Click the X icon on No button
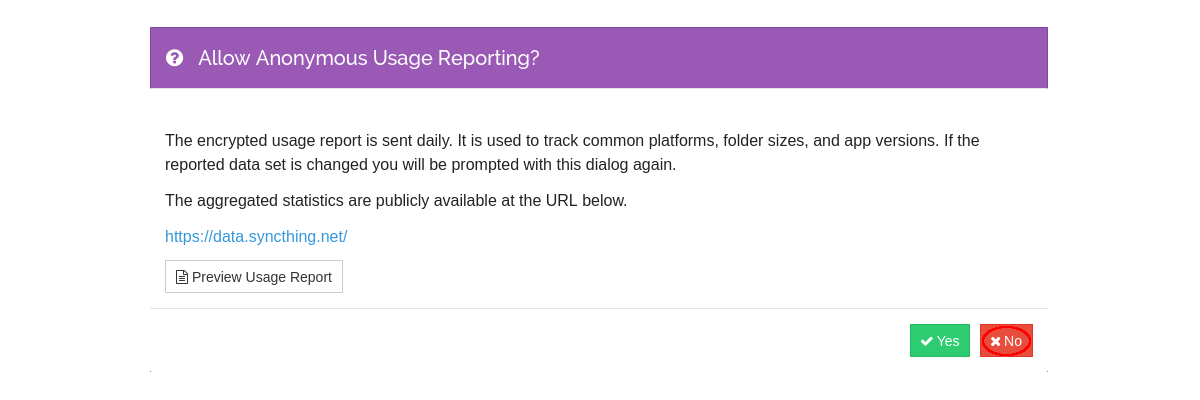This screenshot has width=1200, height=400. coord(995,341)
